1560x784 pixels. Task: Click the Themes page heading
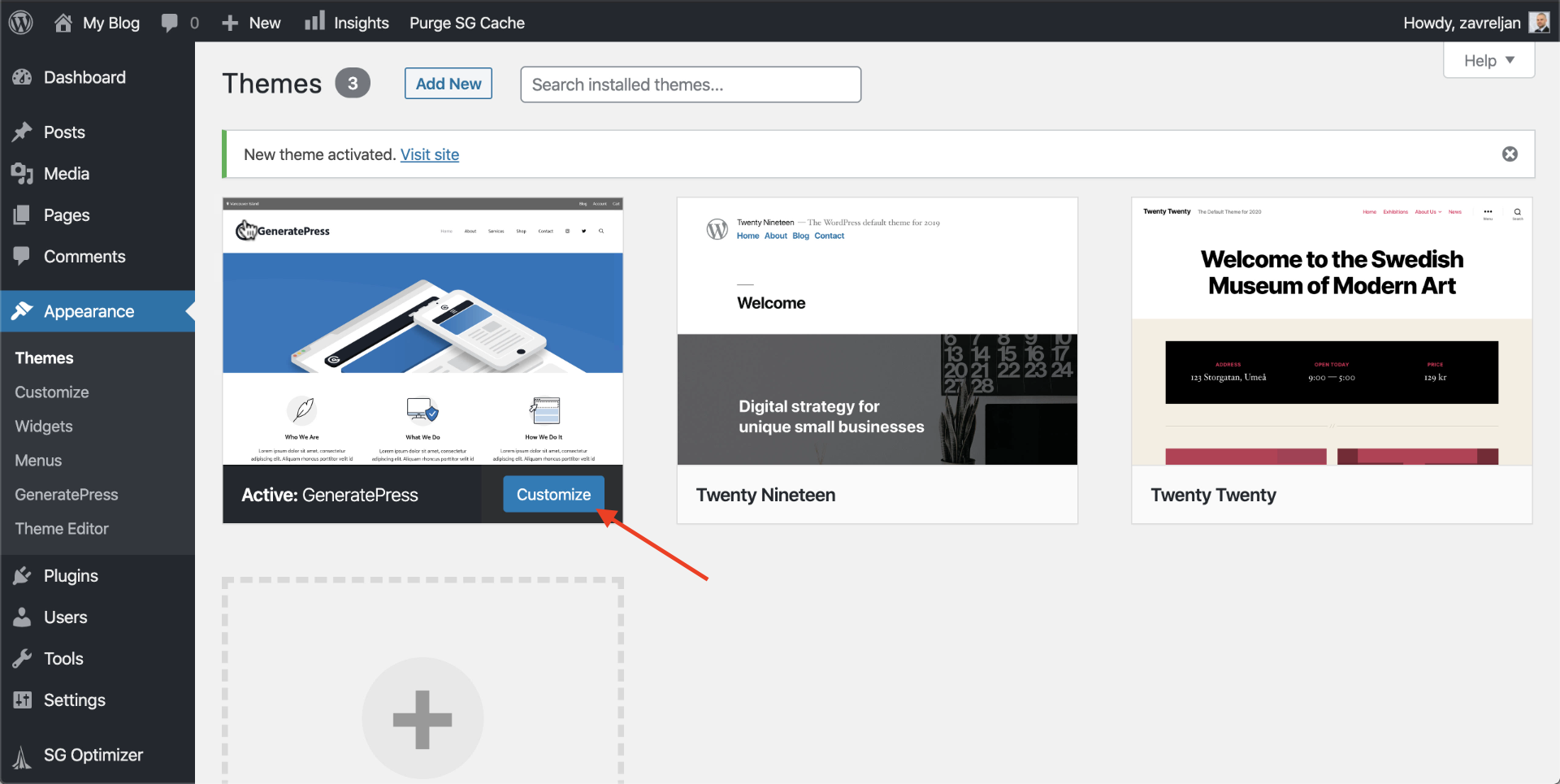click(272, 84)
